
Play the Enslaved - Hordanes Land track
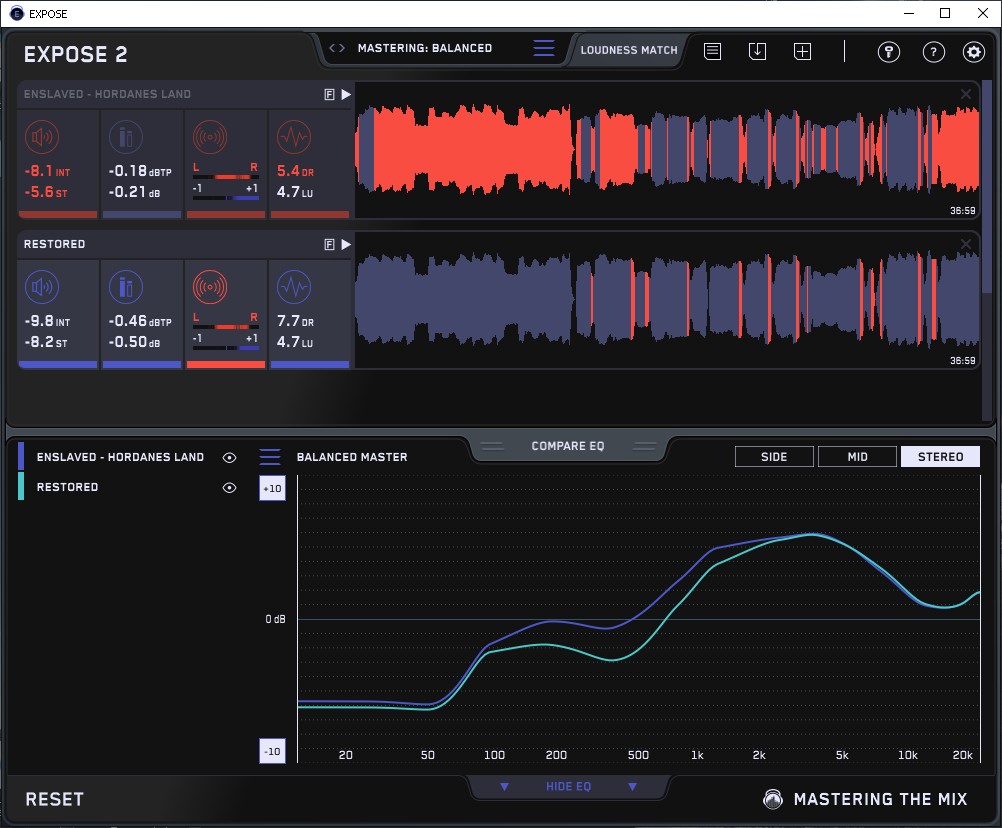(x=346, y=95)
